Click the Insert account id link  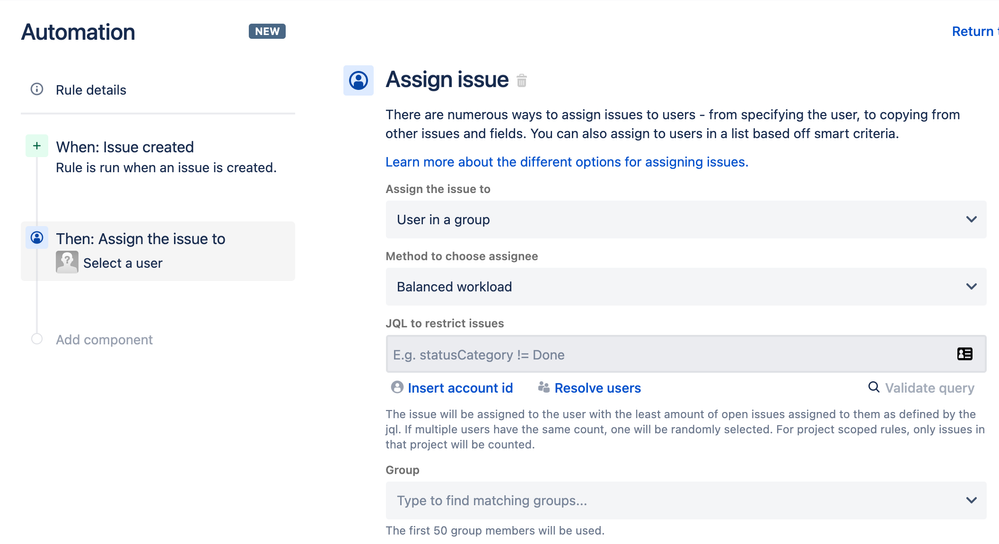460,388
